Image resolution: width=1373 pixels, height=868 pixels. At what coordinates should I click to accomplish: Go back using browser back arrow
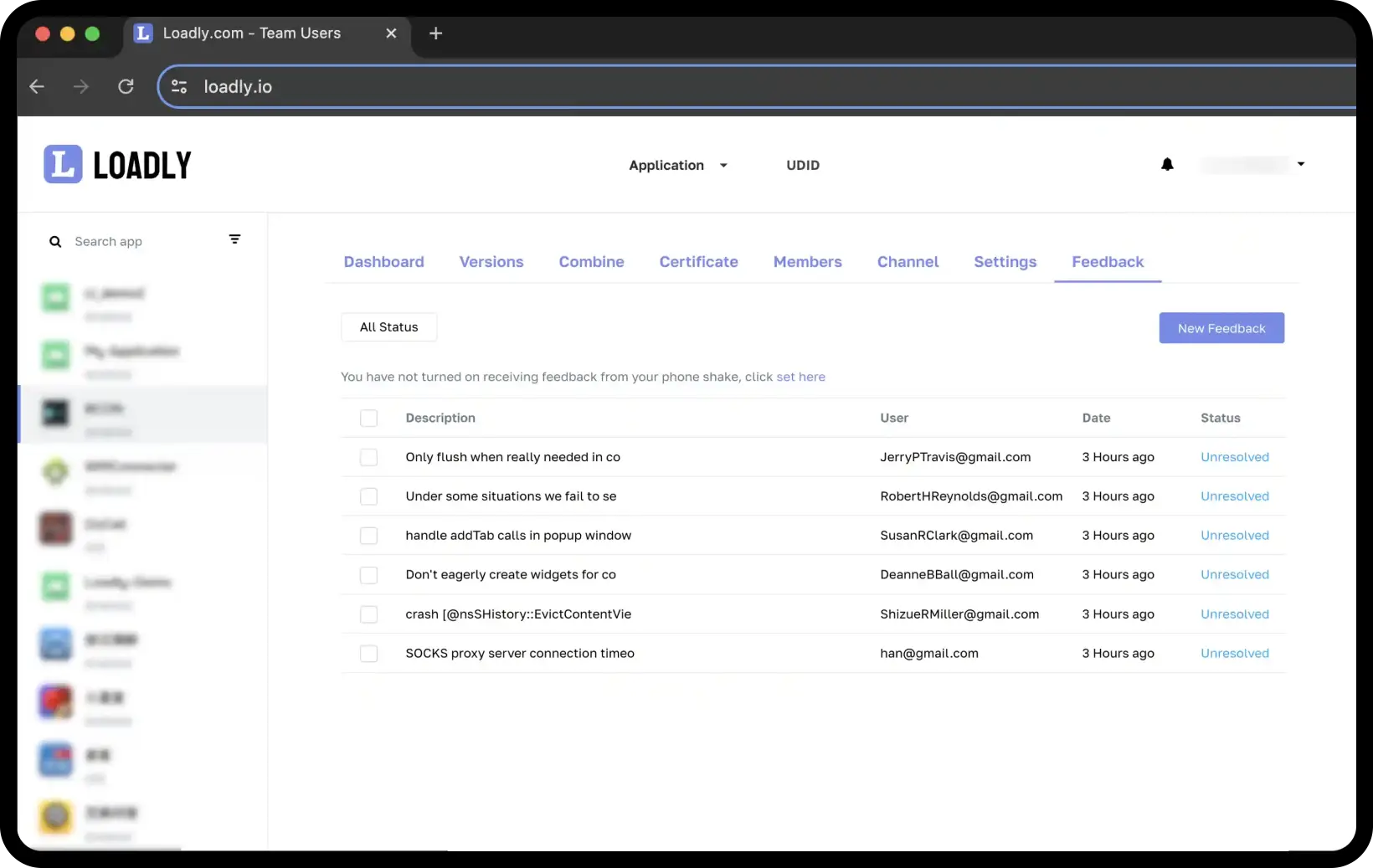tap(37, 86)
